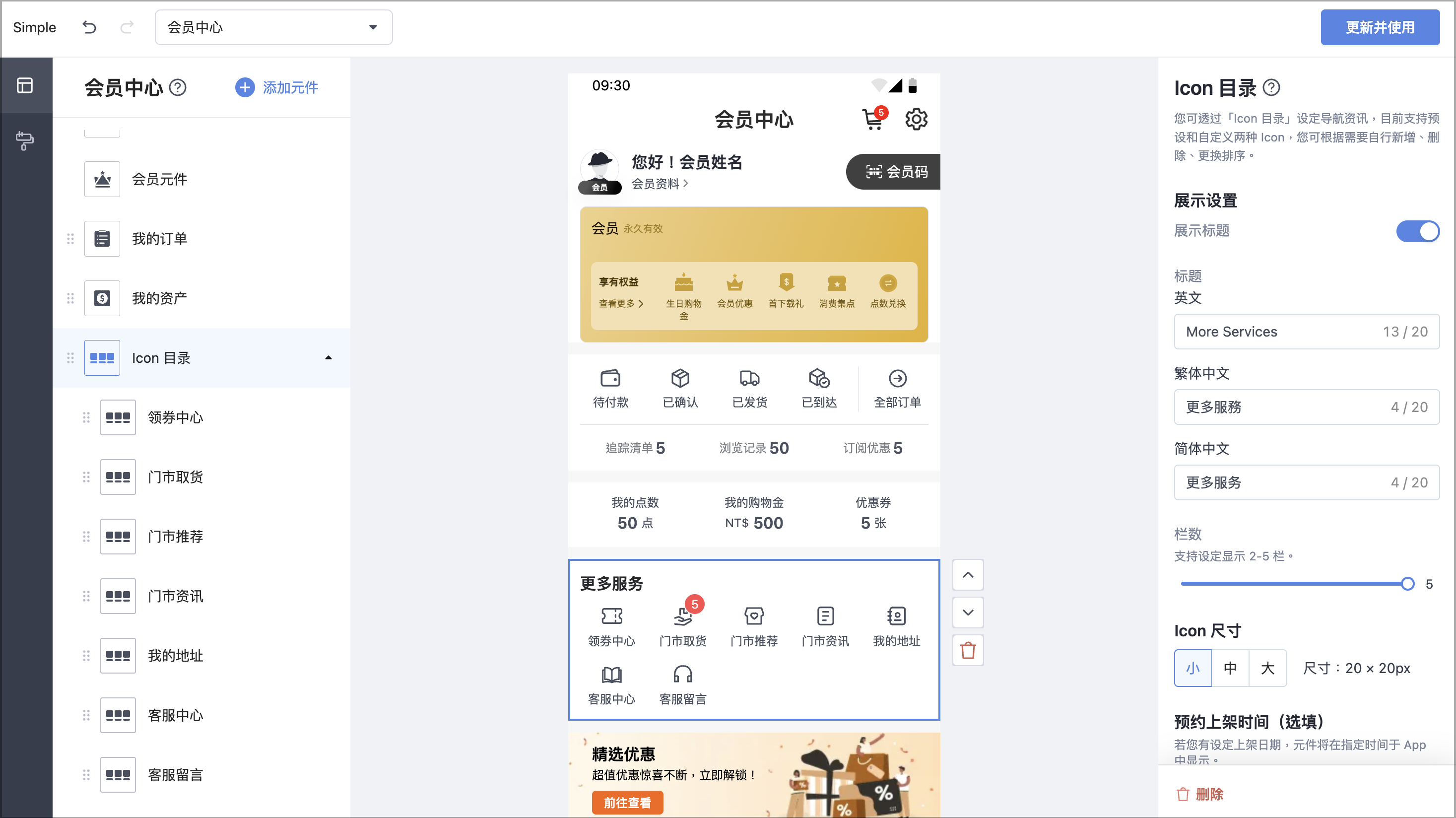Click the 首下载礼 icon
The width and height of the screenshot is (1456, 818).
[x=786, y=282]
